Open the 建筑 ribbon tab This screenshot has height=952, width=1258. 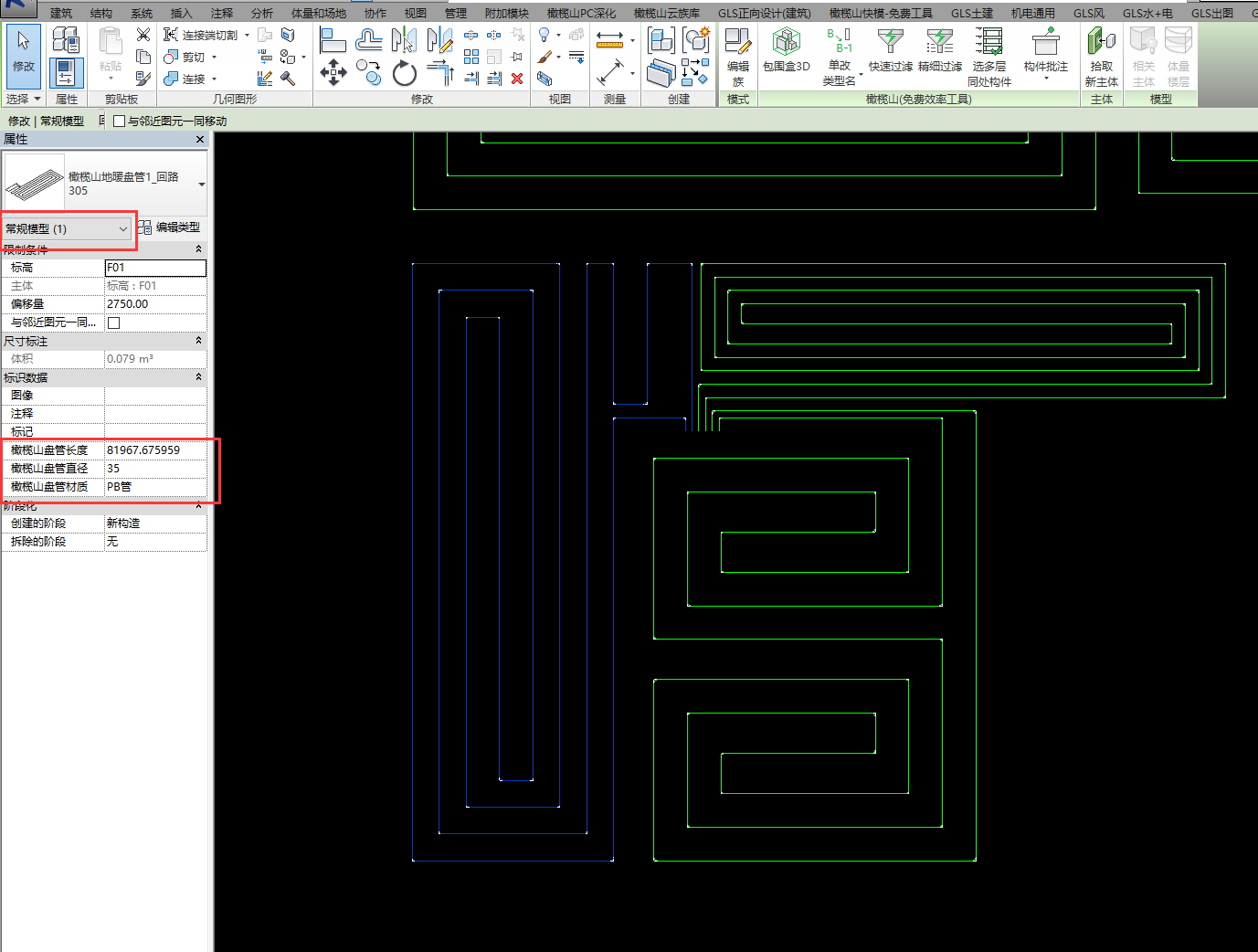coord(61,13)
